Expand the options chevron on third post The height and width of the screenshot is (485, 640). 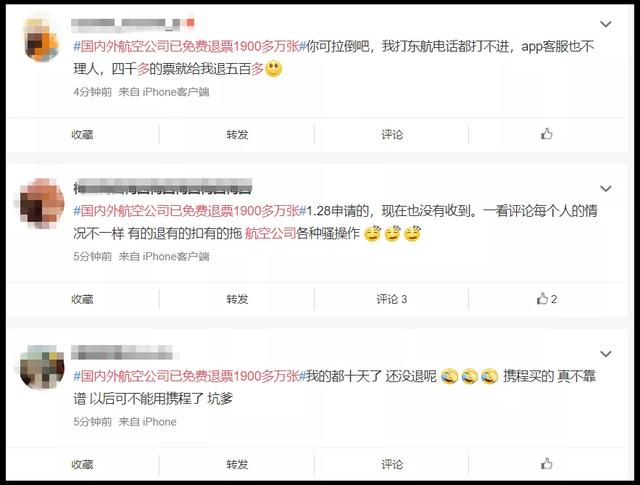tap(606, 354)
